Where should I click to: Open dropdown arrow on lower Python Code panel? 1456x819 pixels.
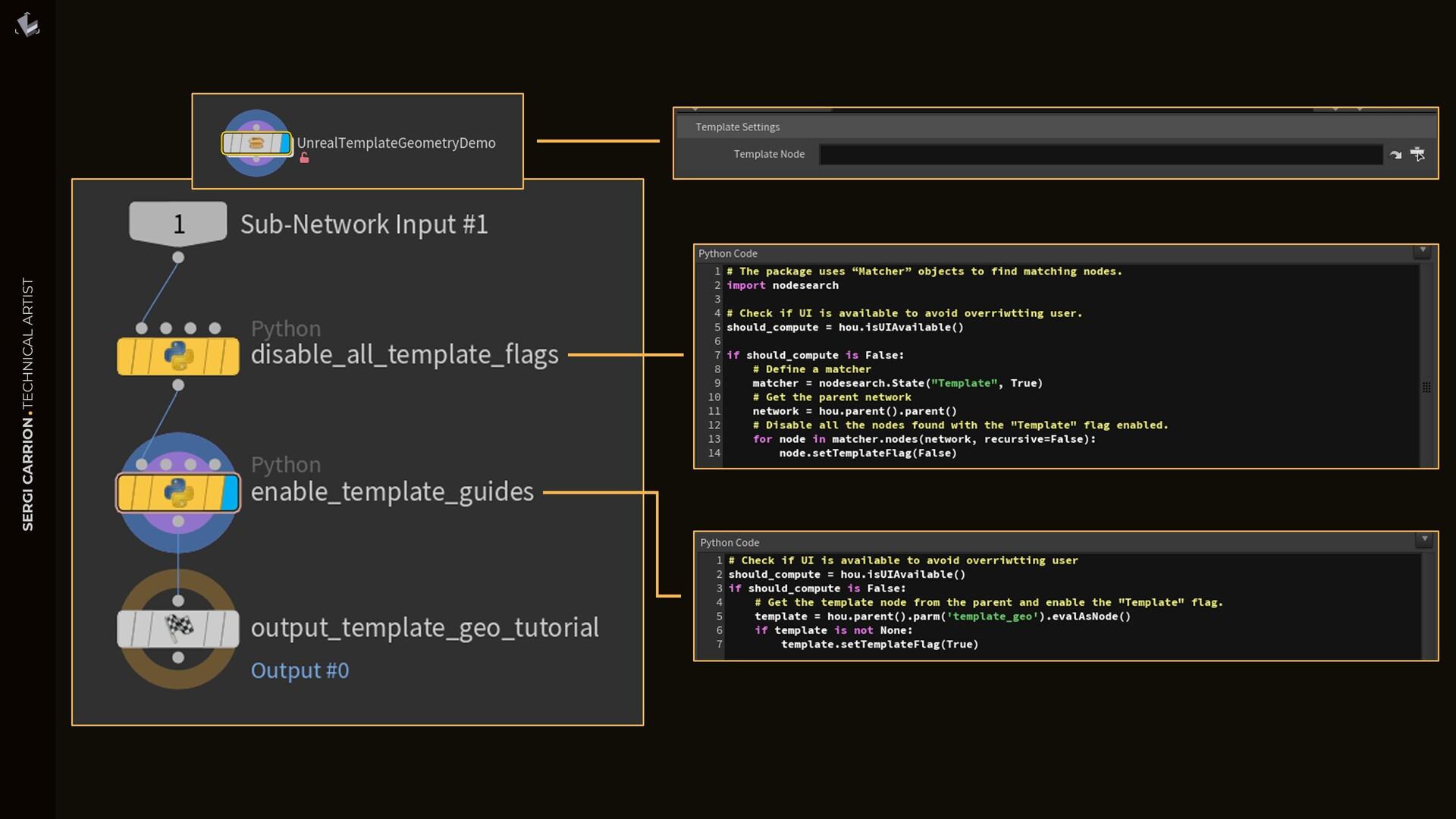point(1424,539)
